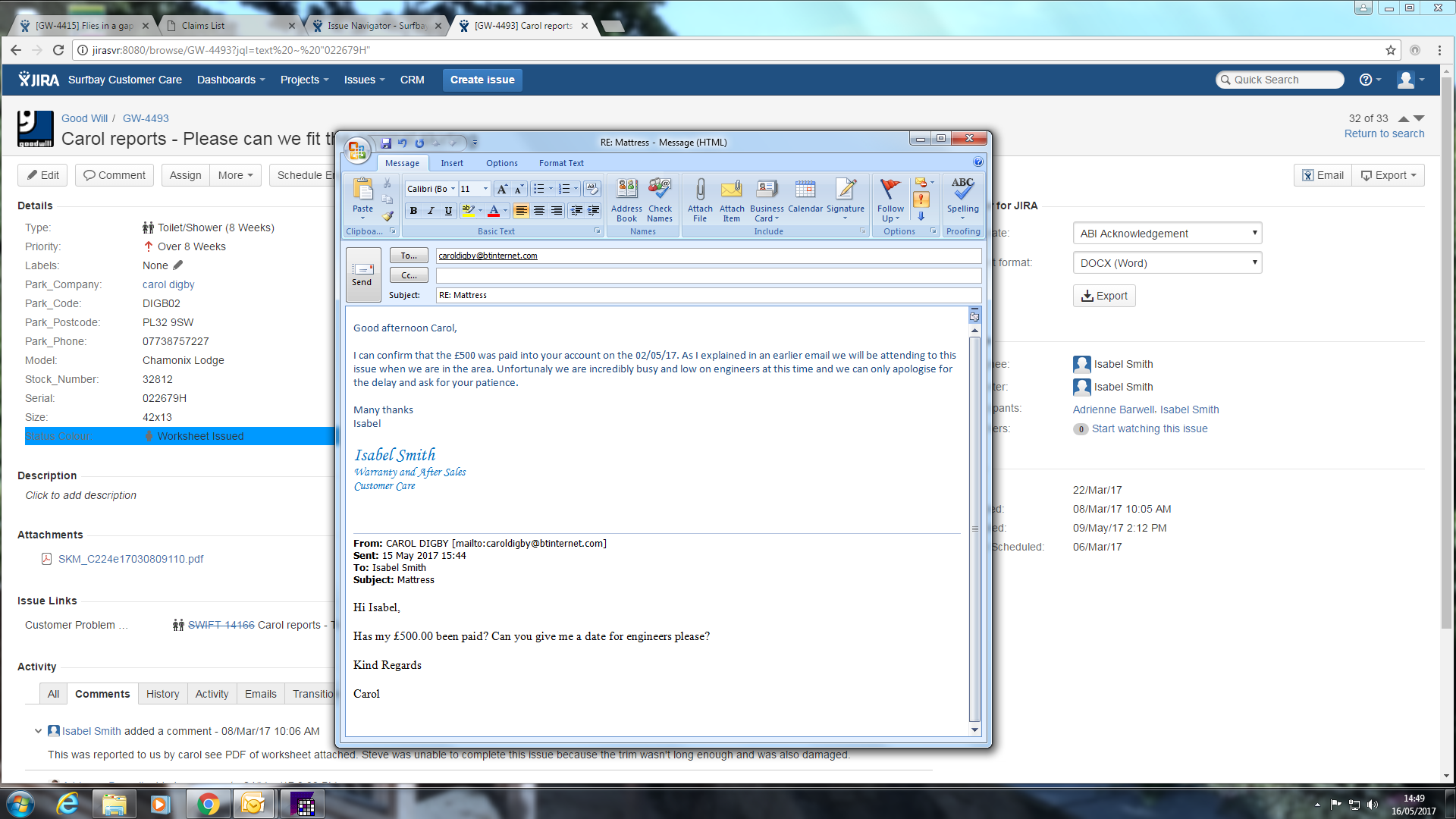The image size is (1456, 819).
Task: Click the Create issue button
Action: (x=482, y=80)
